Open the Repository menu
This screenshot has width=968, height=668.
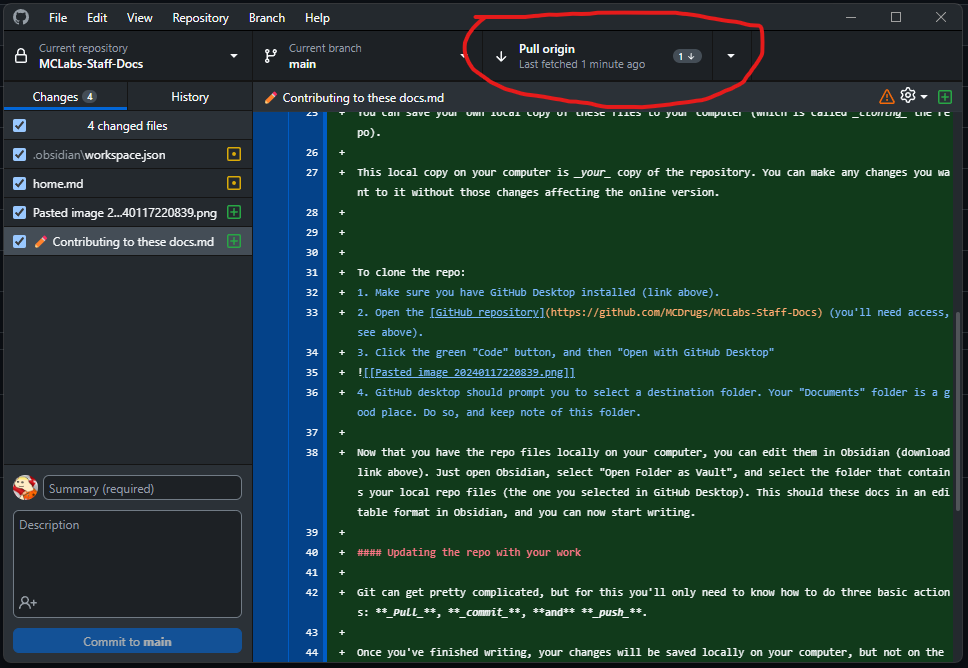(x=200, y=18)
